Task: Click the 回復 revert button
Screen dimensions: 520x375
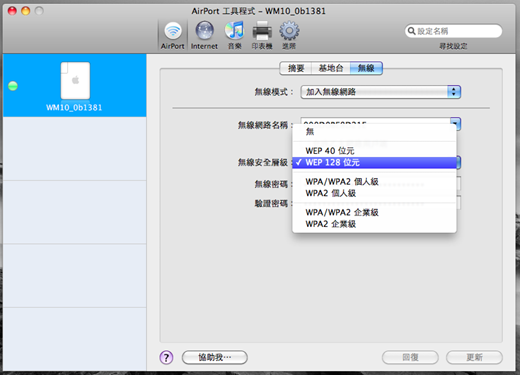Action: (410, 357)
